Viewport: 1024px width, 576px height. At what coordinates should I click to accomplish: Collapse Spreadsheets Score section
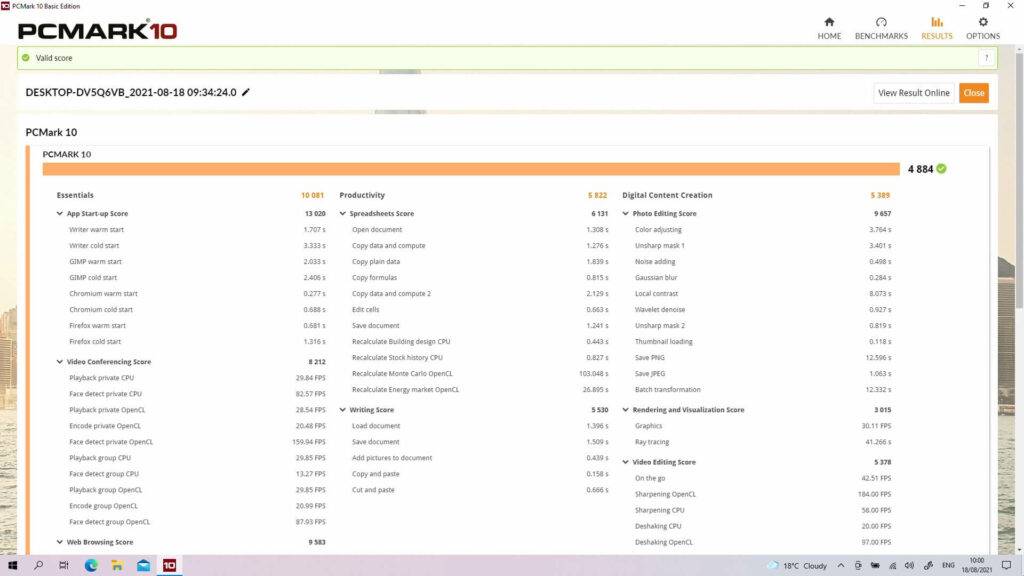click(x=343, y=214)
